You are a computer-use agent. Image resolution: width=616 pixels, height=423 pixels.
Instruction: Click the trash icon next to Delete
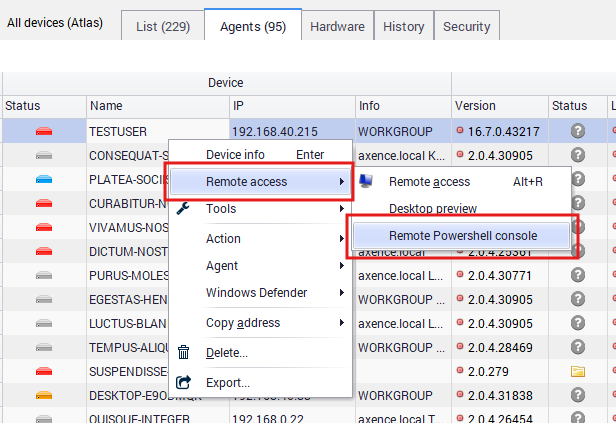tap(183, 352)
